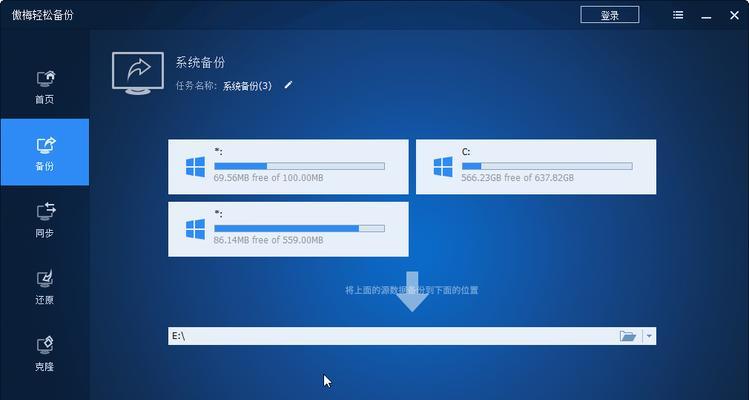
Task: Minimize the 傲梅轻松备份 window
Action: 706,17
